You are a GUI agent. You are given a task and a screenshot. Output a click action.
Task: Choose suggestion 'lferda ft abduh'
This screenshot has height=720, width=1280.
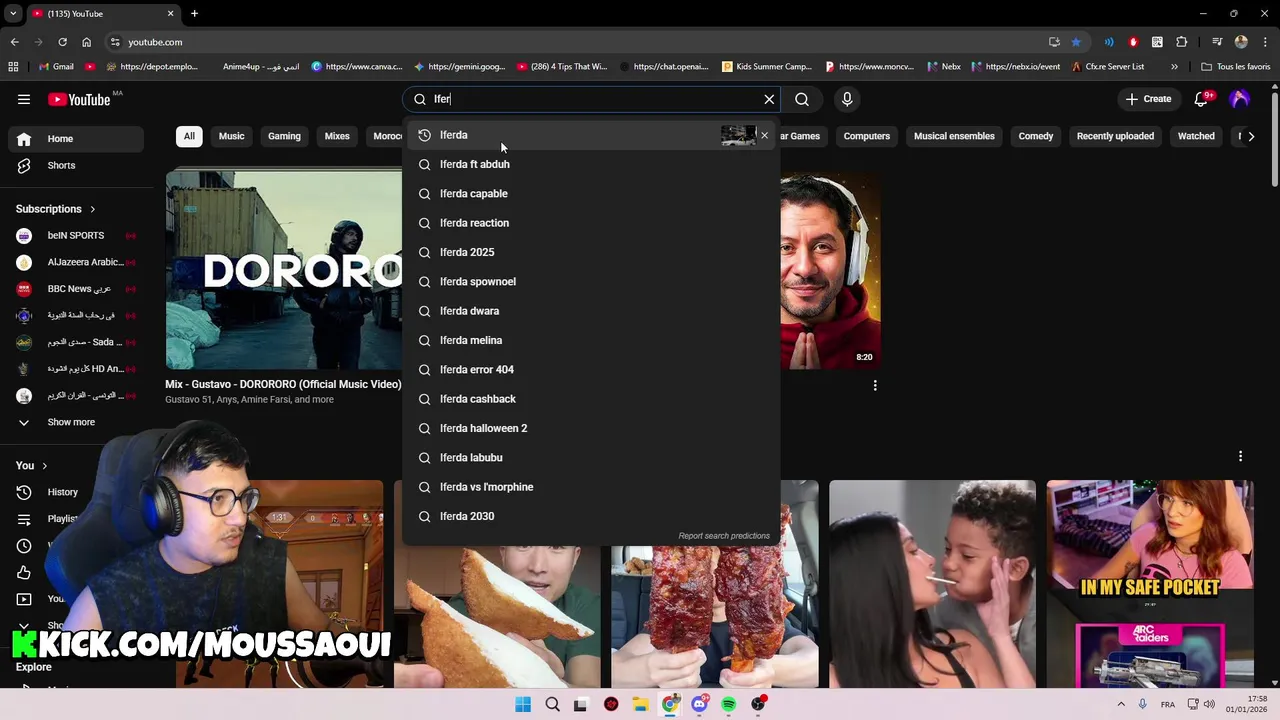tap(591, 164)
